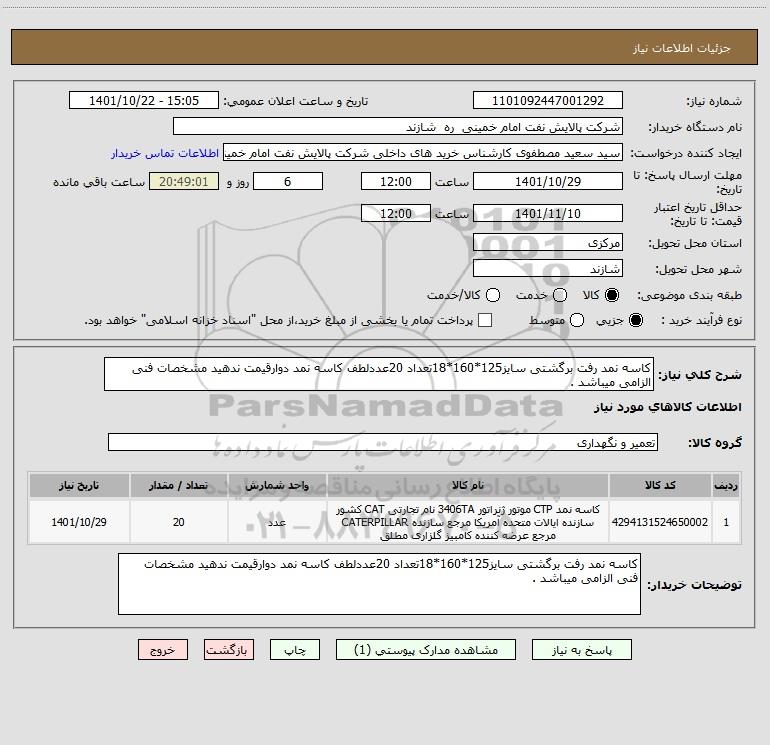The width and height of the screenshot is (770, 745).
Task: Click the price validity time 12:00 field
Action: click(396, 213)
